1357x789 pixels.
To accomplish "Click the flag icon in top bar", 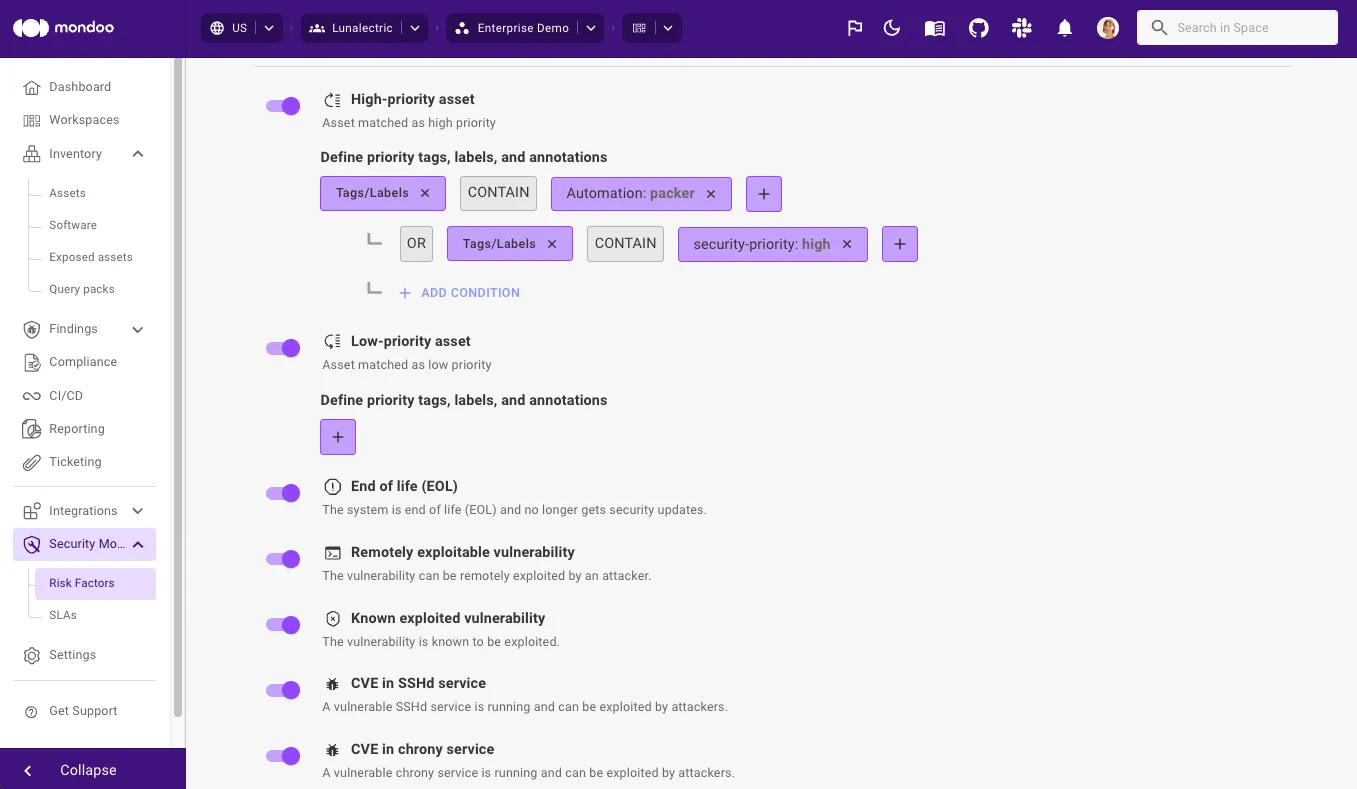I will (855, 28).
